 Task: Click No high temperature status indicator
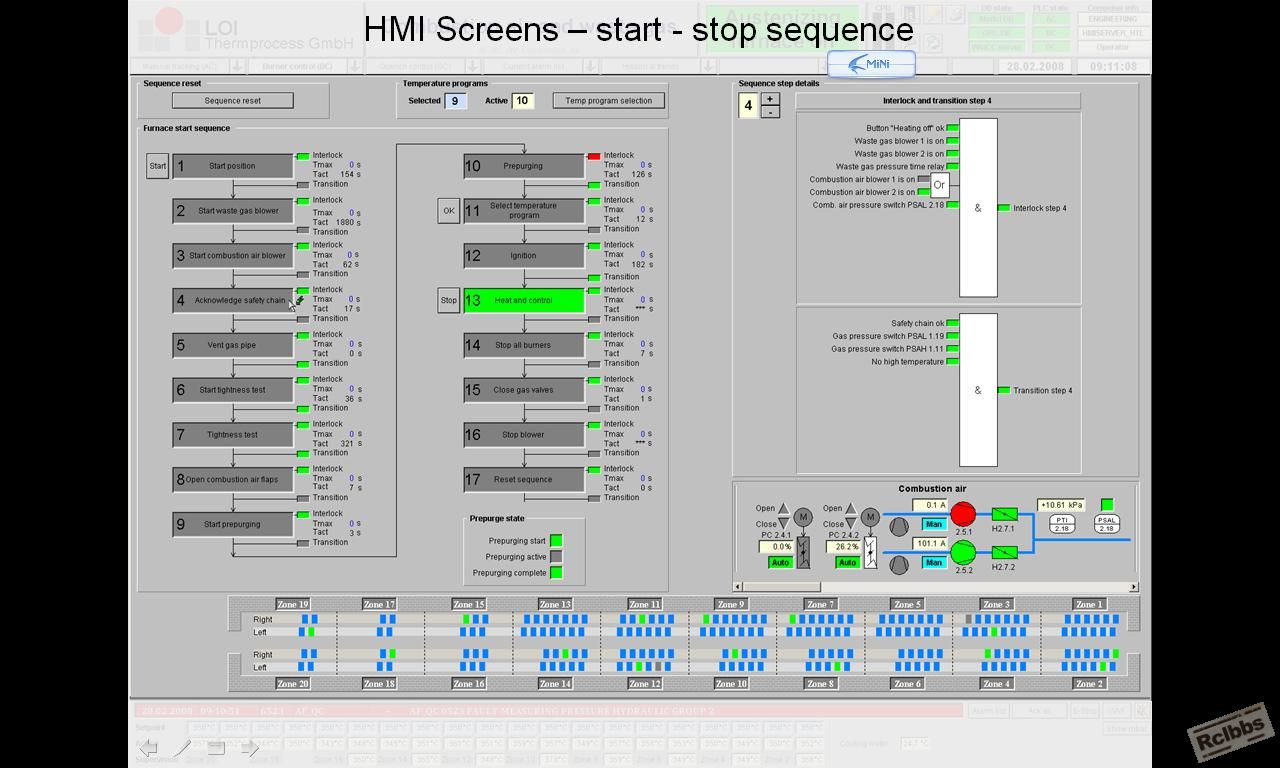coord(953,361)
